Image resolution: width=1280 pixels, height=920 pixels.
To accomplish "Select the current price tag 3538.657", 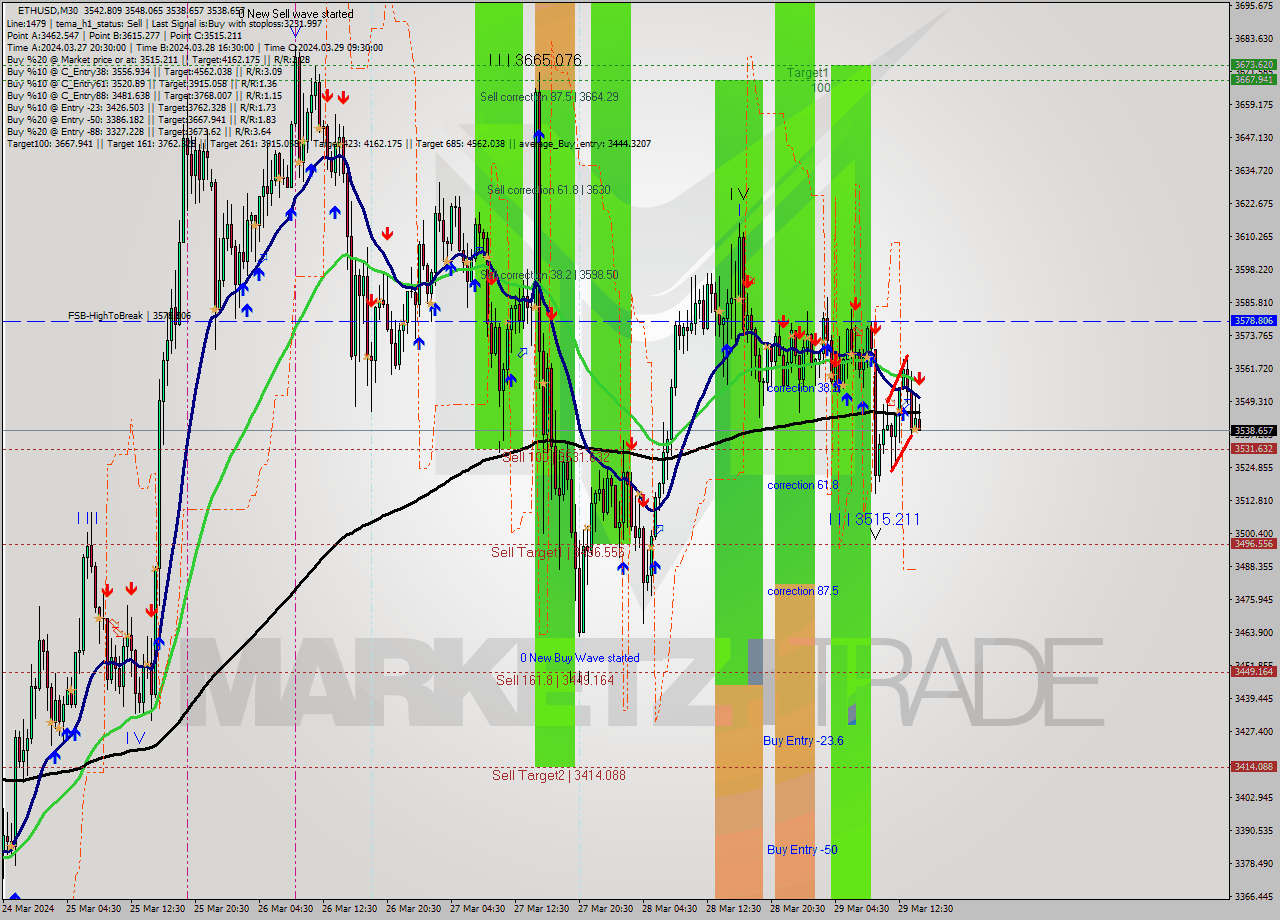I will tap(1253, 431).
